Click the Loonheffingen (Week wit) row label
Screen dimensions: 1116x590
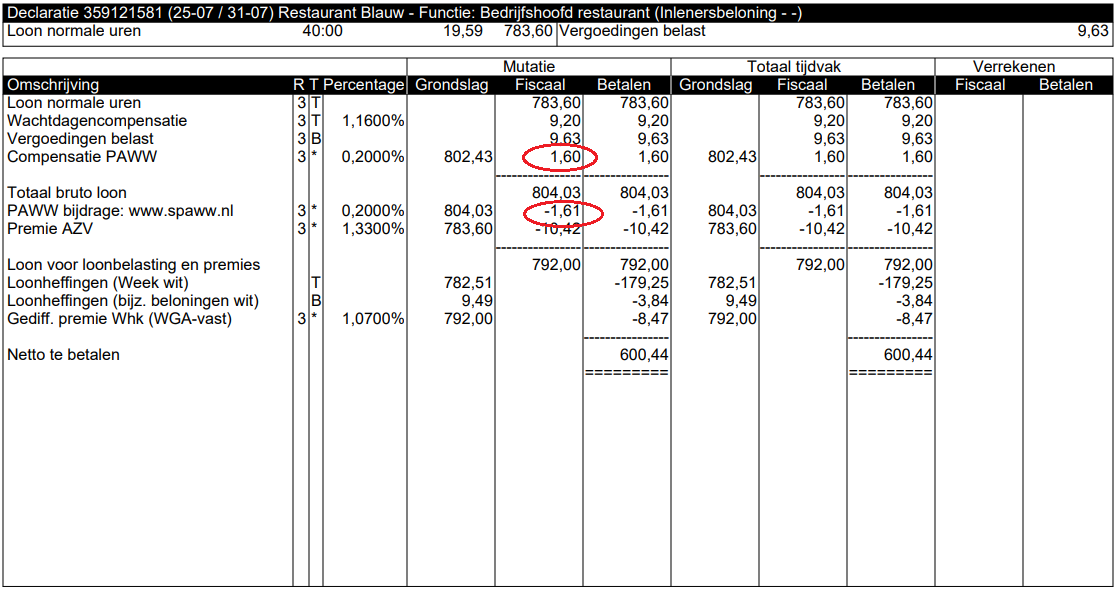coord(97,283)
